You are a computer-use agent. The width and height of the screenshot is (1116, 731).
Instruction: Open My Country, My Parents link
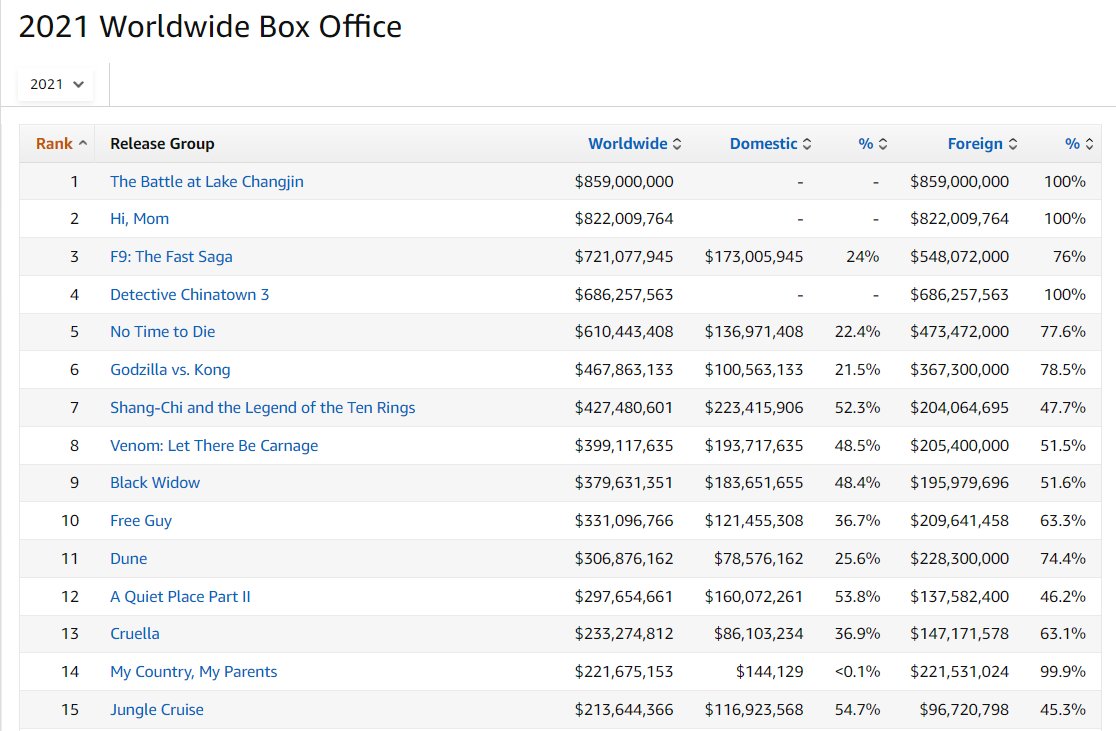(194, 671)
